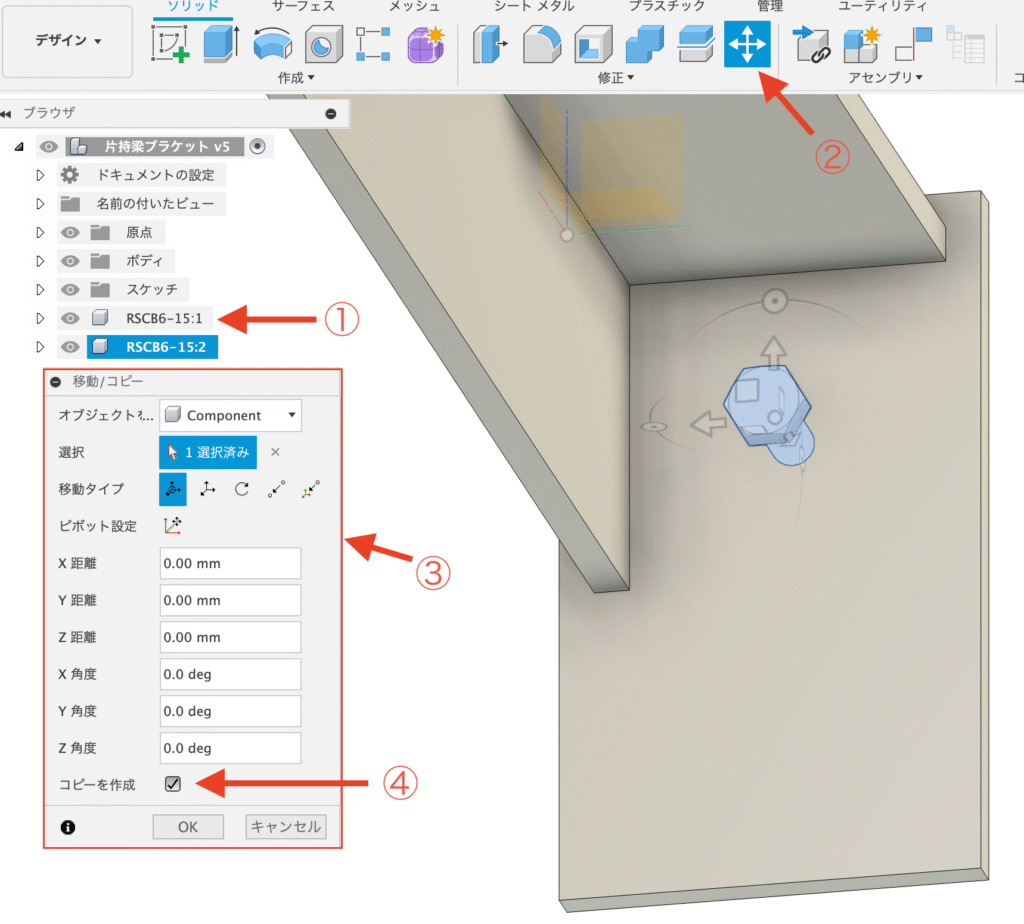Open the デザイン workspace dropdown

[68, 41]
